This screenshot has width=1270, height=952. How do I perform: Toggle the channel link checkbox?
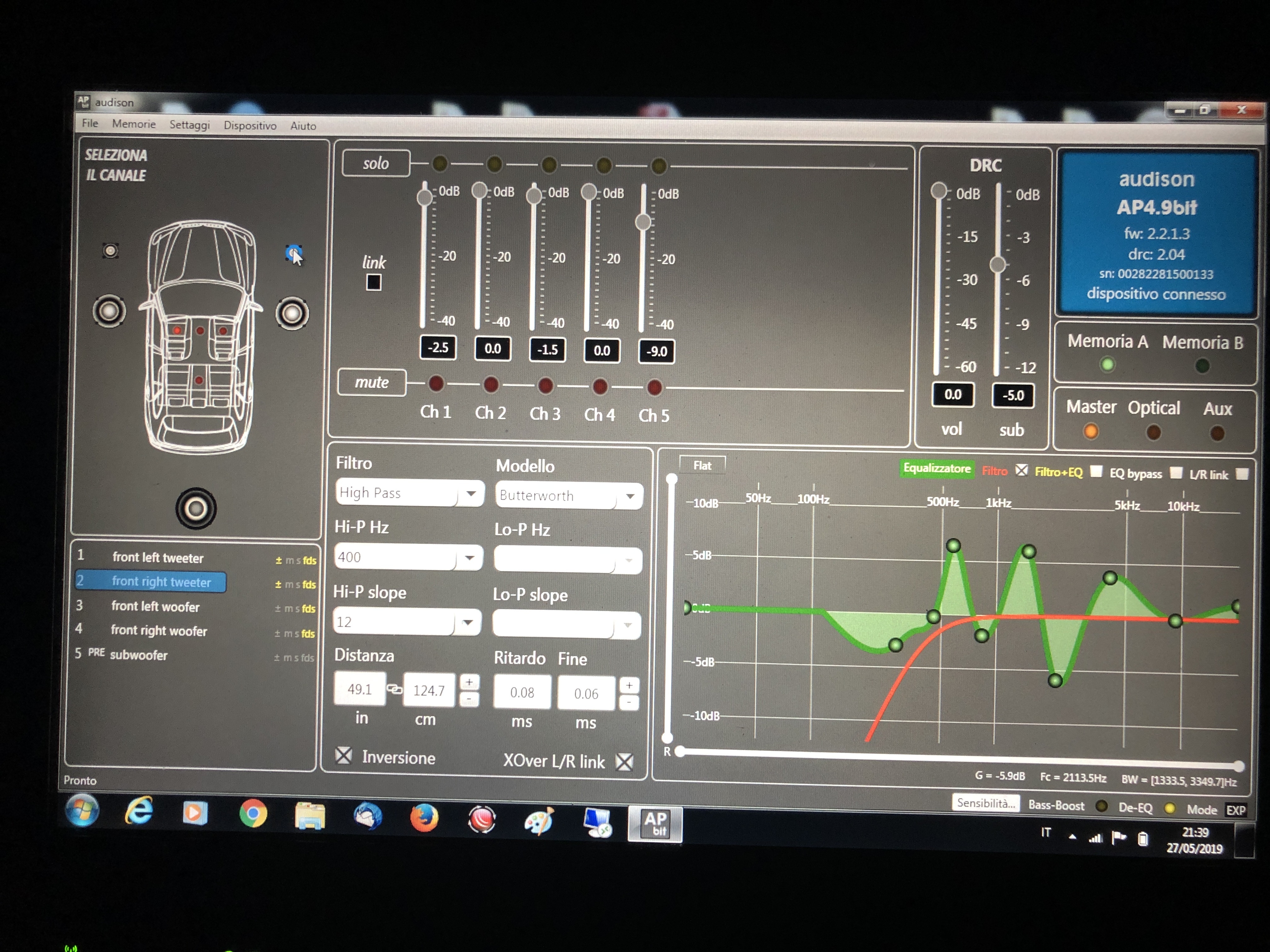click(x=374, y=282)
